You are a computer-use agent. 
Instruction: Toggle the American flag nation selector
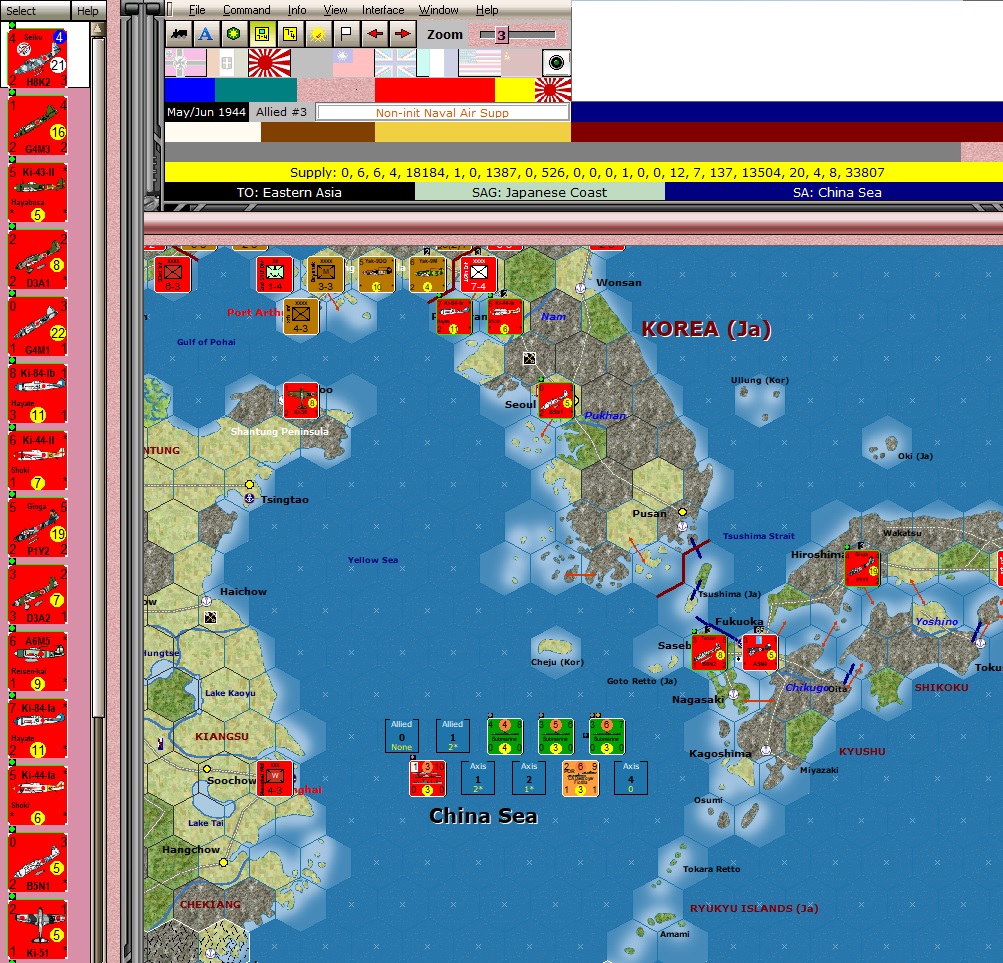478,63
